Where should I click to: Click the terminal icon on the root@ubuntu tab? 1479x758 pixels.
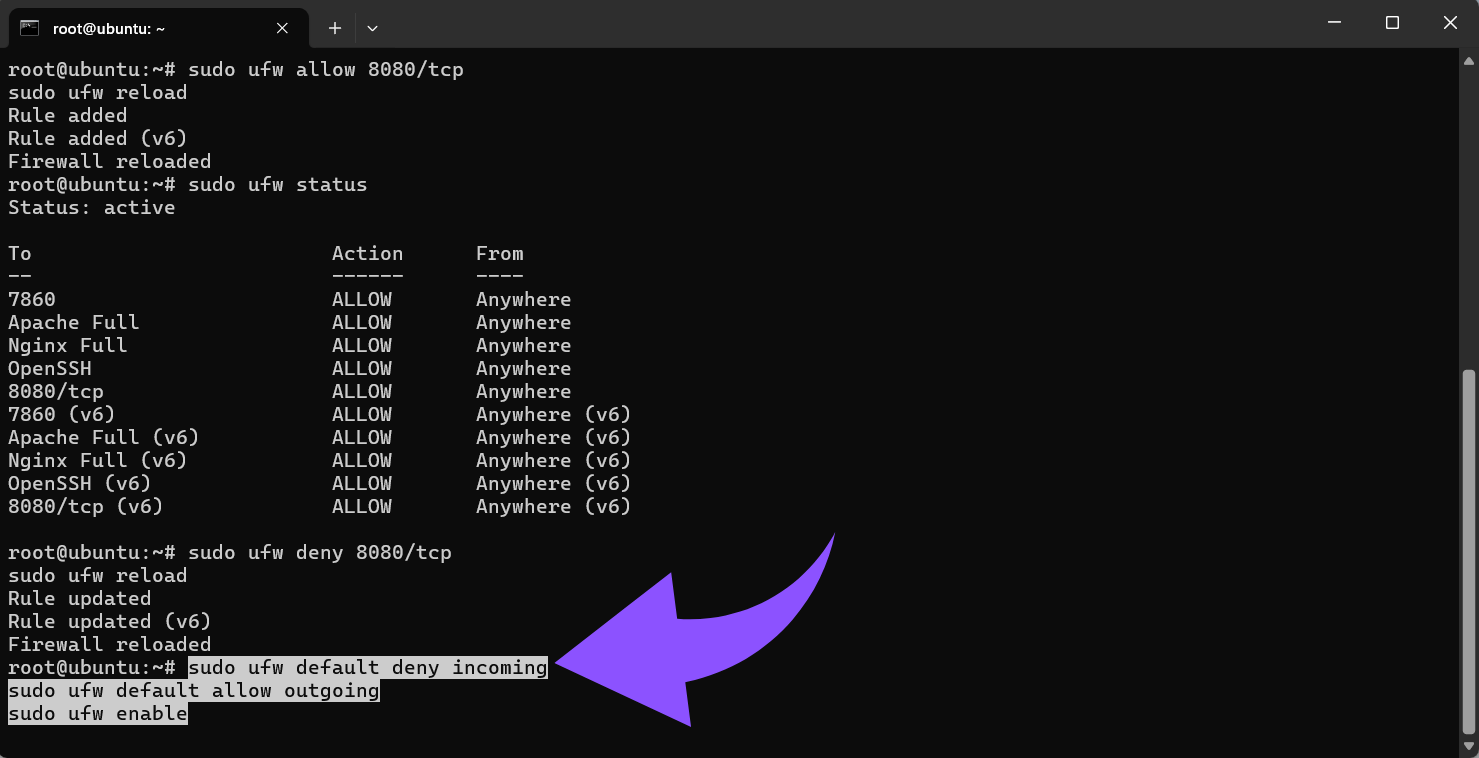[x=31, y=27]
